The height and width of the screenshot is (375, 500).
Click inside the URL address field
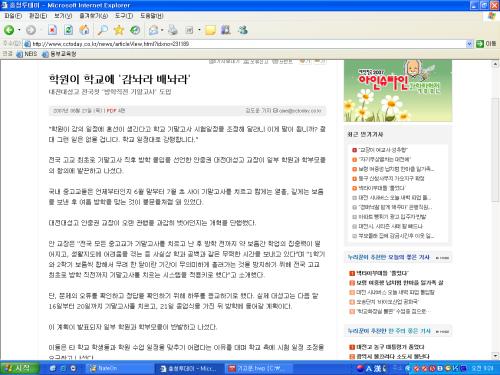[x=248, y=44]
